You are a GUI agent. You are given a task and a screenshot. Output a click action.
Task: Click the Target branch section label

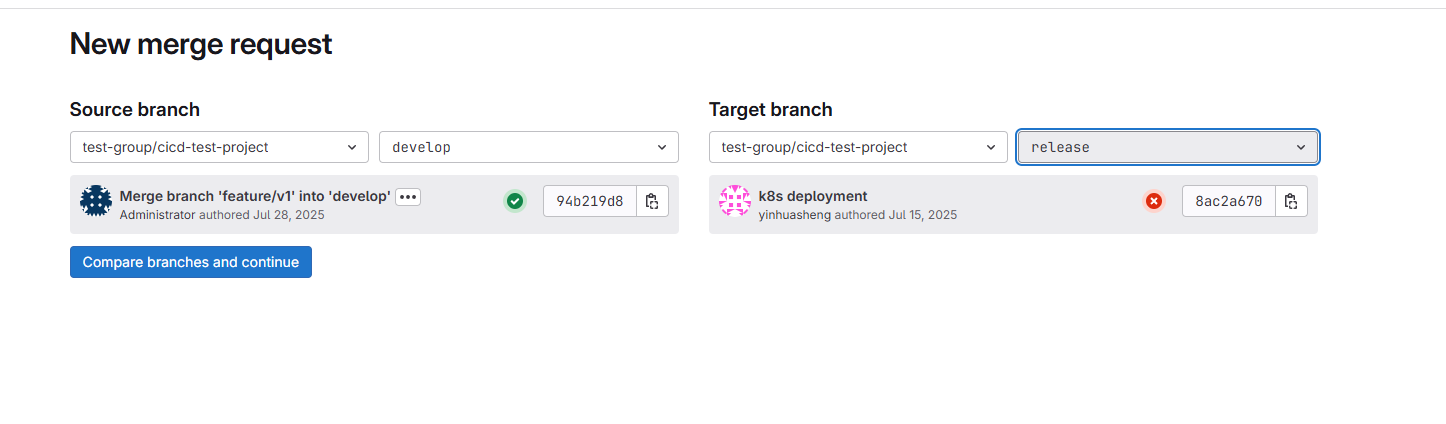tap(771, 110)
